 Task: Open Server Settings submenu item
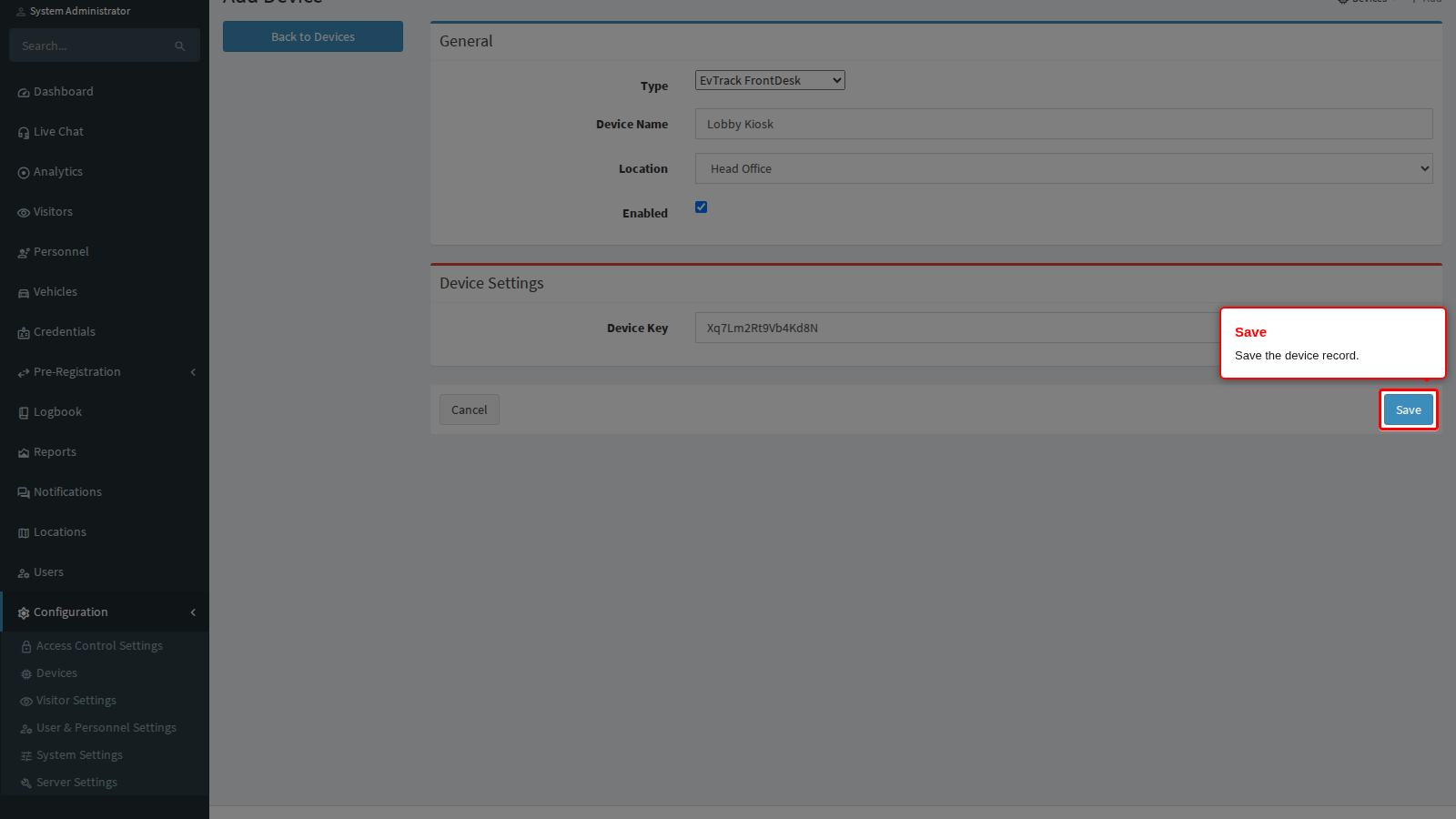click(76, 783)
